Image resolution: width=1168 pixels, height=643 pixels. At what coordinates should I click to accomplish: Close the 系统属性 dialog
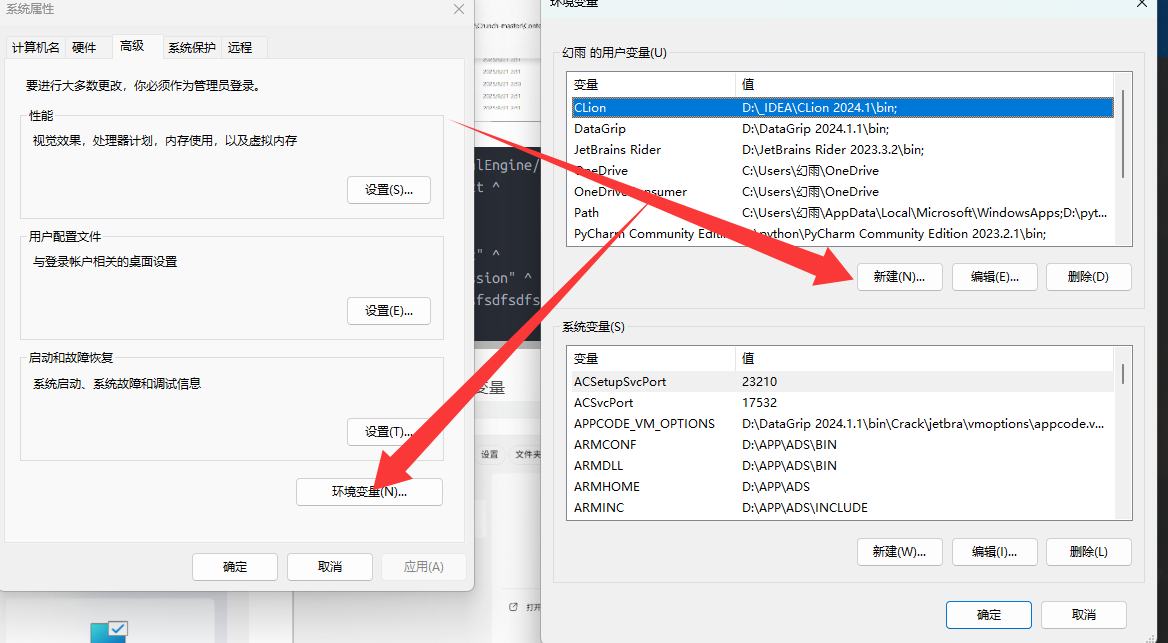[x=458, y=9]
